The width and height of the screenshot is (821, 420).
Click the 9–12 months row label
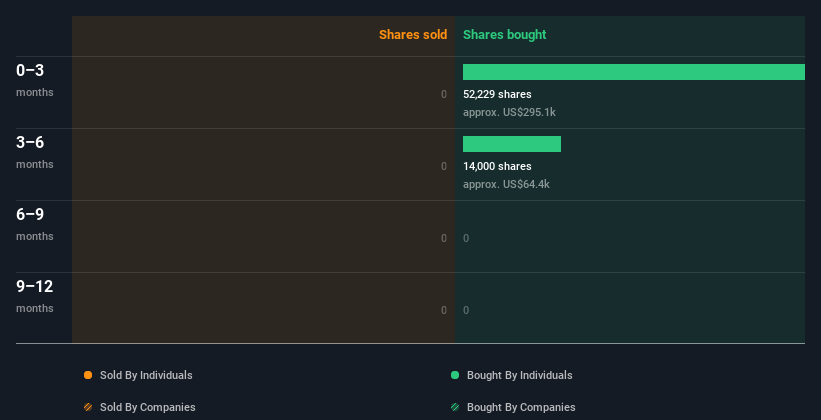(x=35, y=296)
